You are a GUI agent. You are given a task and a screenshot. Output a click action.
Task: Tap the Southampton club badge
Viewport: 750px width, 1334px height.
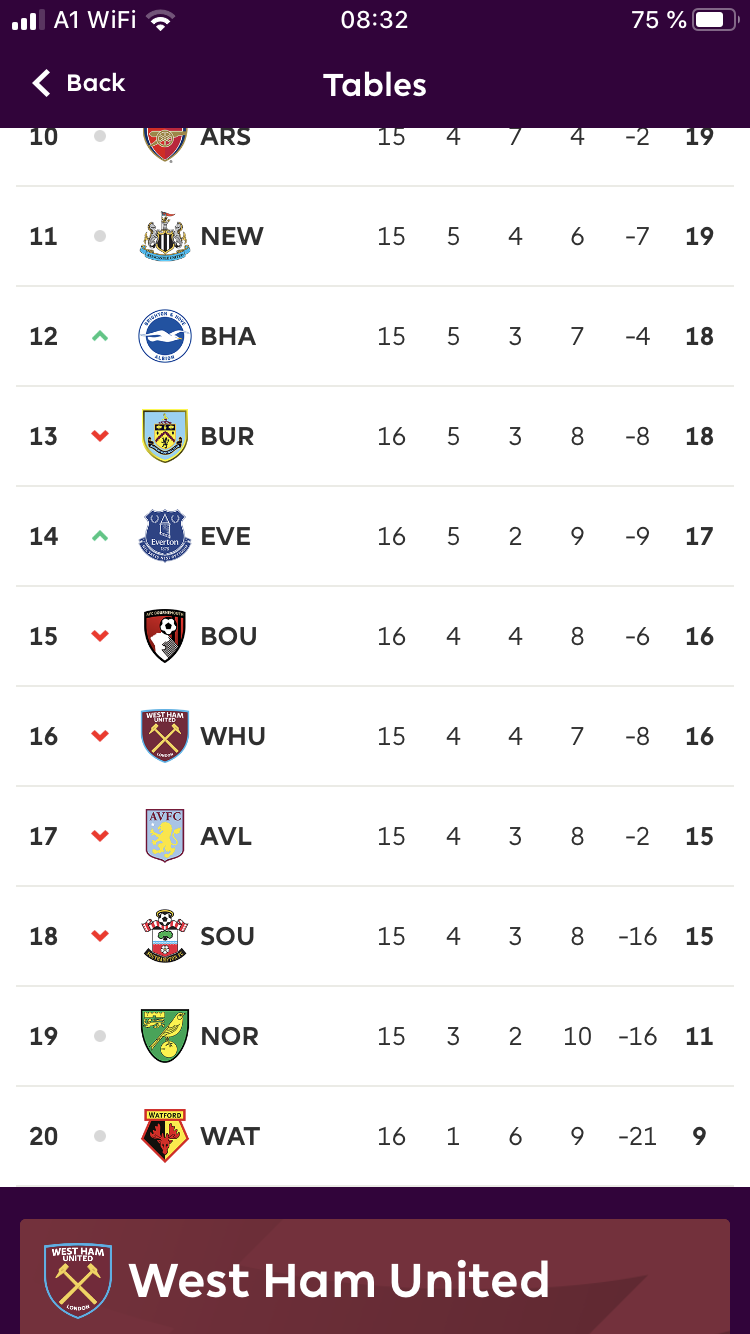(x=165, y=936)
